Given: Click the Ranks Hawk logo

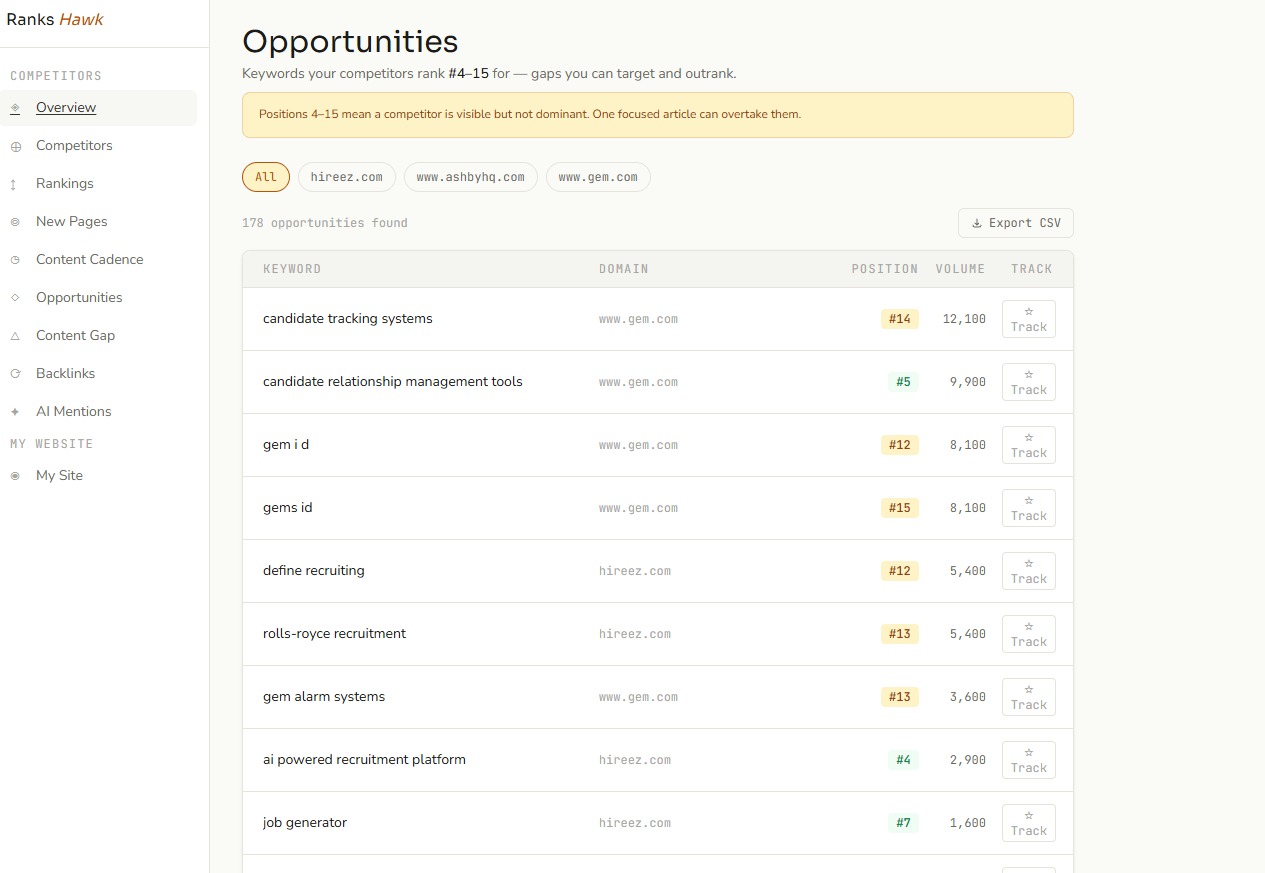Looking at the screenshot, I should click(55, 19).
